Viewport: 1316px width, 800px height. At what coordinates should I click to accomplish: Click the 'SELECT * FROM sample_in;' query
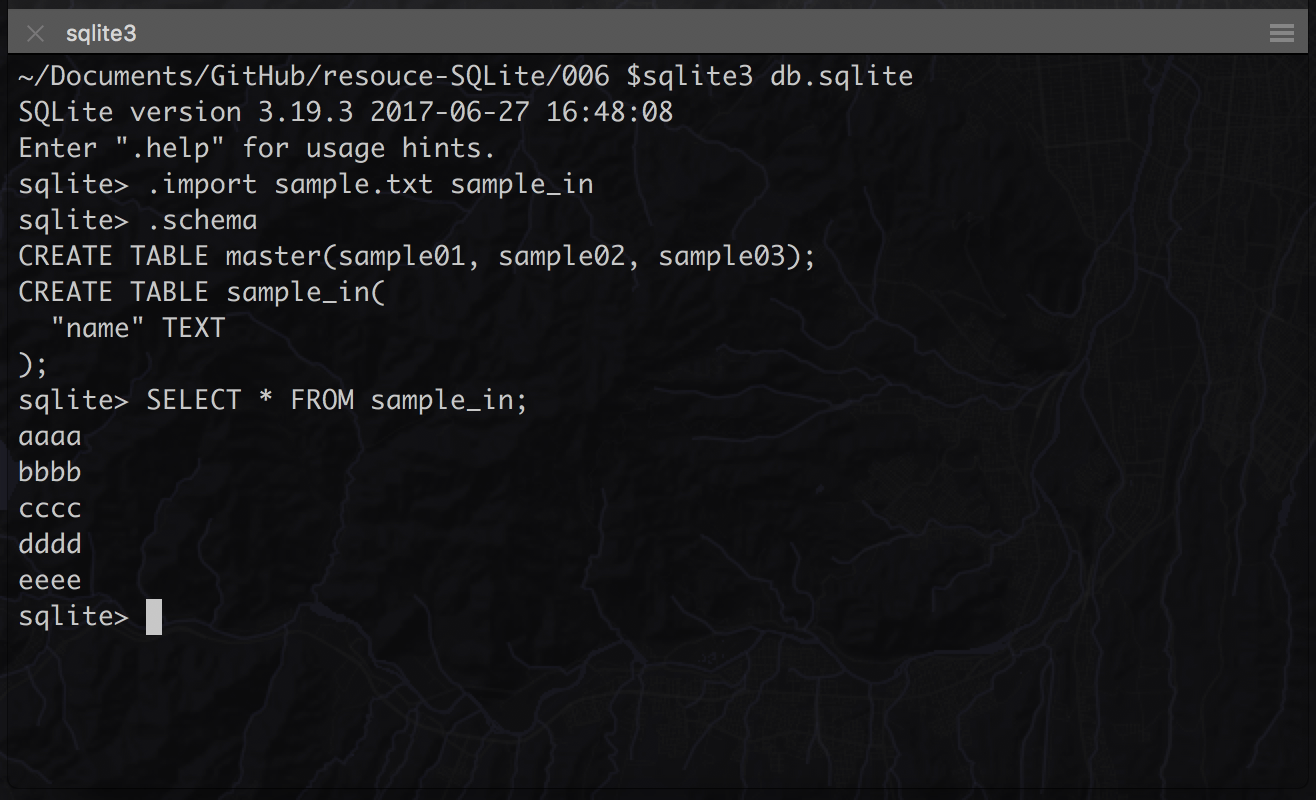337,400
